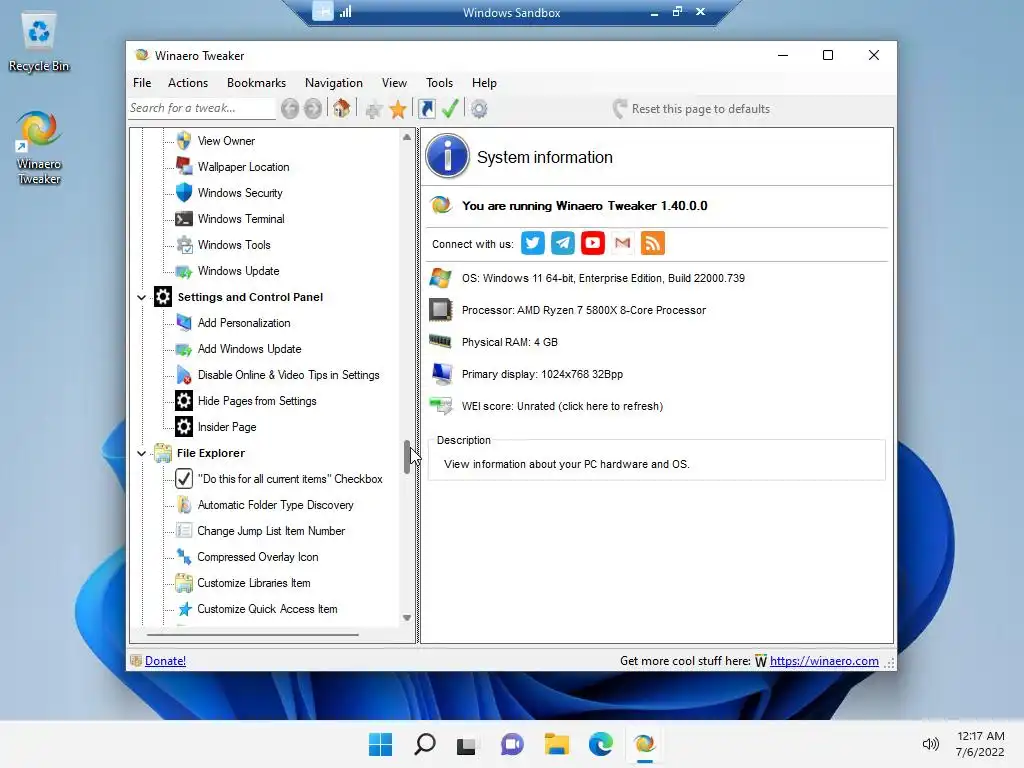This screenshot has height=768, width=1024.
Task: Click the Back navigation arrow in toolbar
Action: (290, 109)
